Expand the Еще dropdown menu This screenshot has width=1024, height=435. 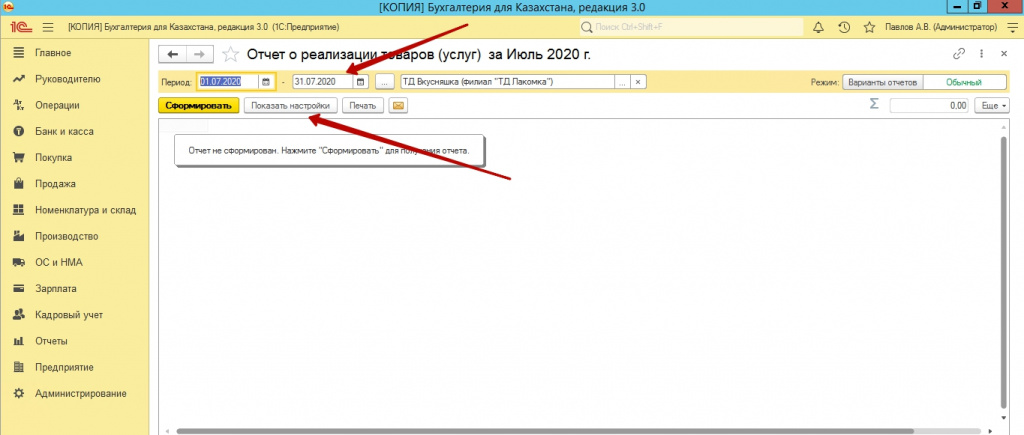991,105
